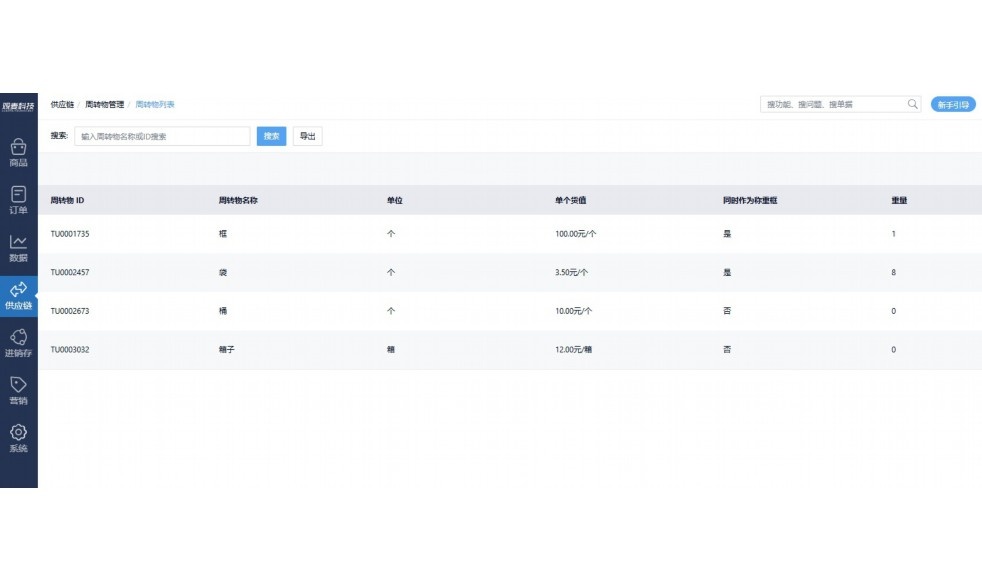The height and width of the screenshot is (581, 982).
Task: Launch the 新手引导 guide pill
Action: 955,102
